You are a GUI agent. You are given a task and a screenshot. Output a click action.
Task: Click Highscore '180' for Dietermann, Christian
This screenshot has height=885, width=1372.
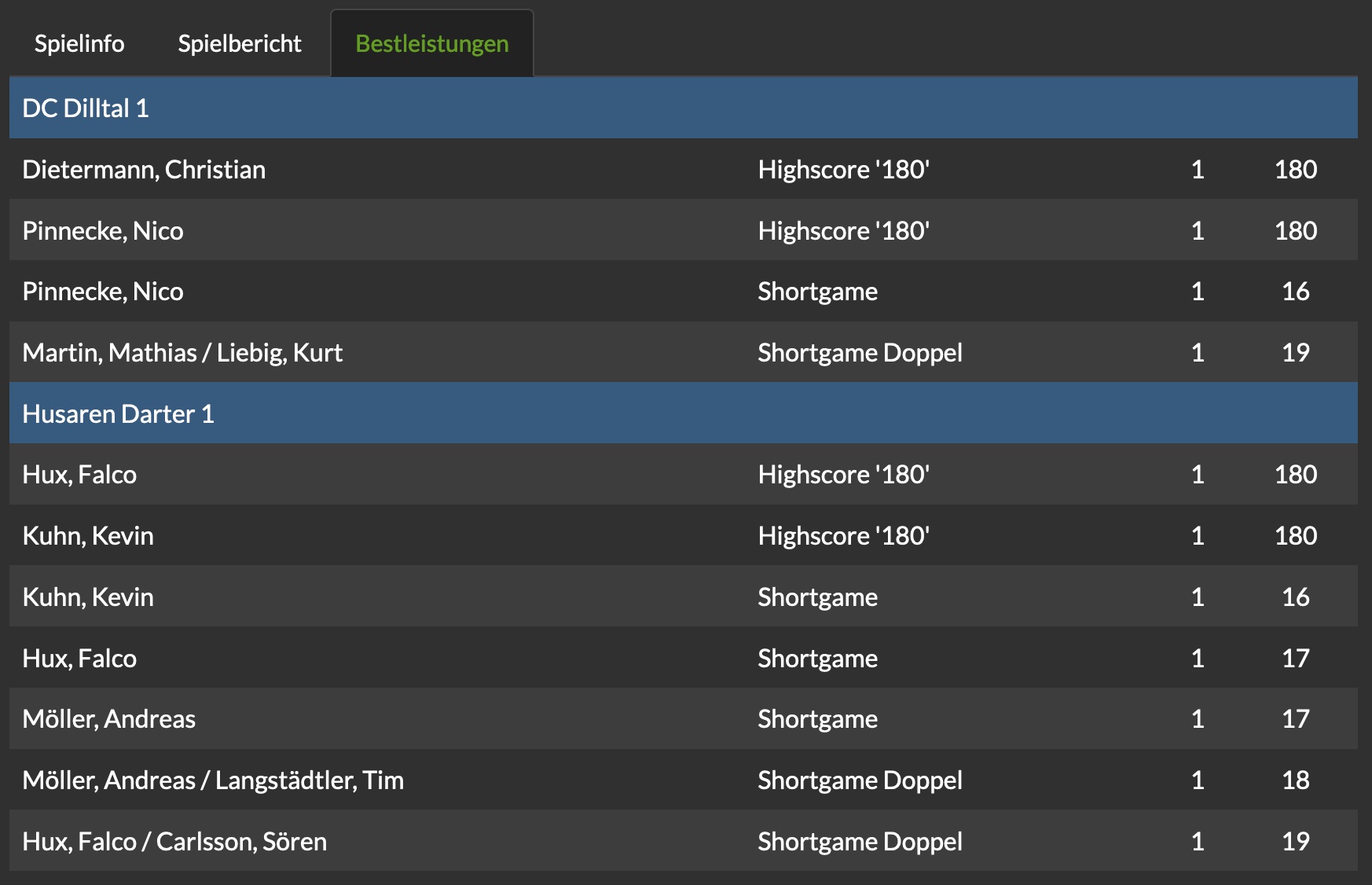point(844,170)
